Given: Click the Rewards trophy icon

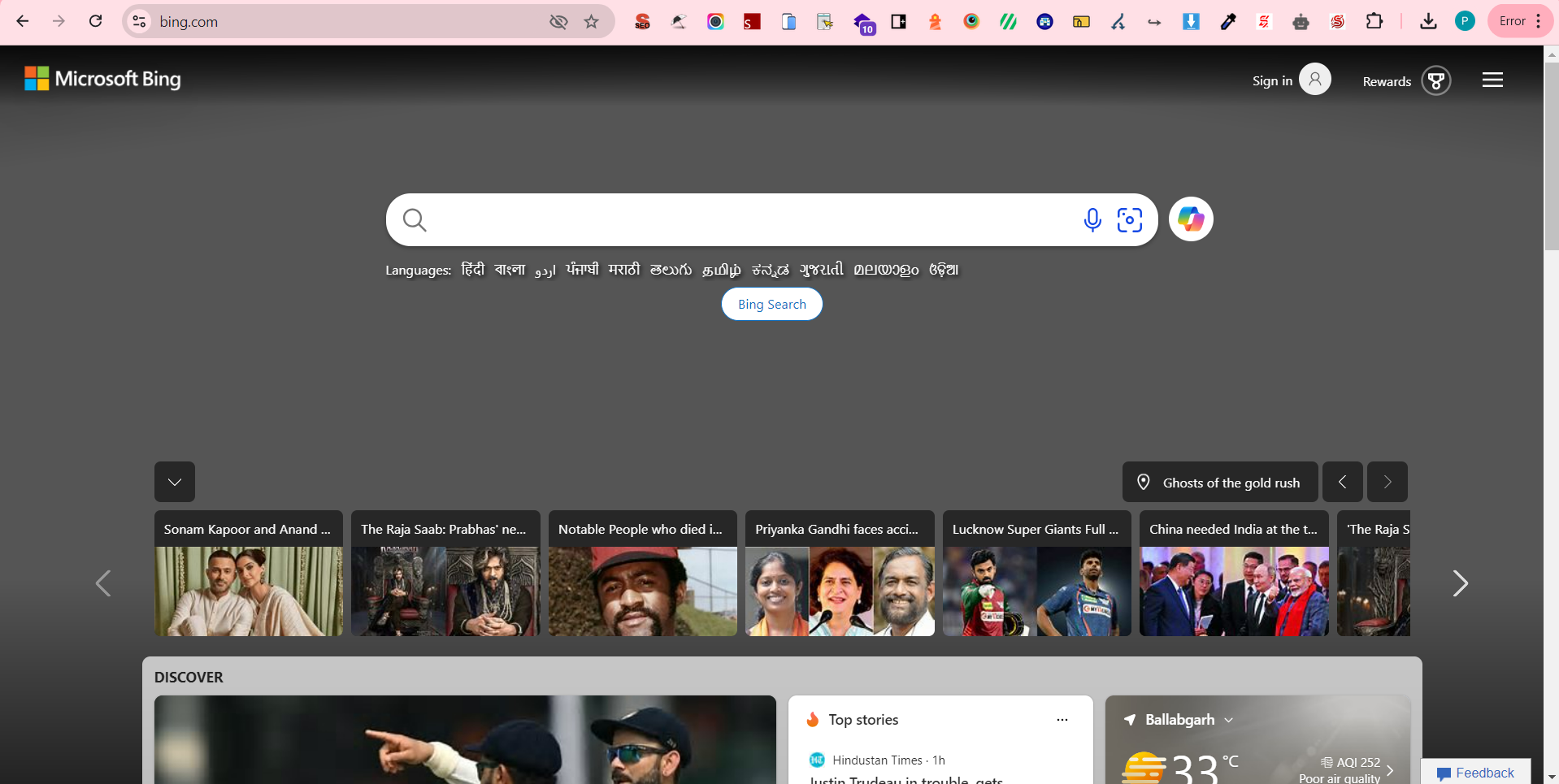Looking at the screenshot, I should [1436, 80].
